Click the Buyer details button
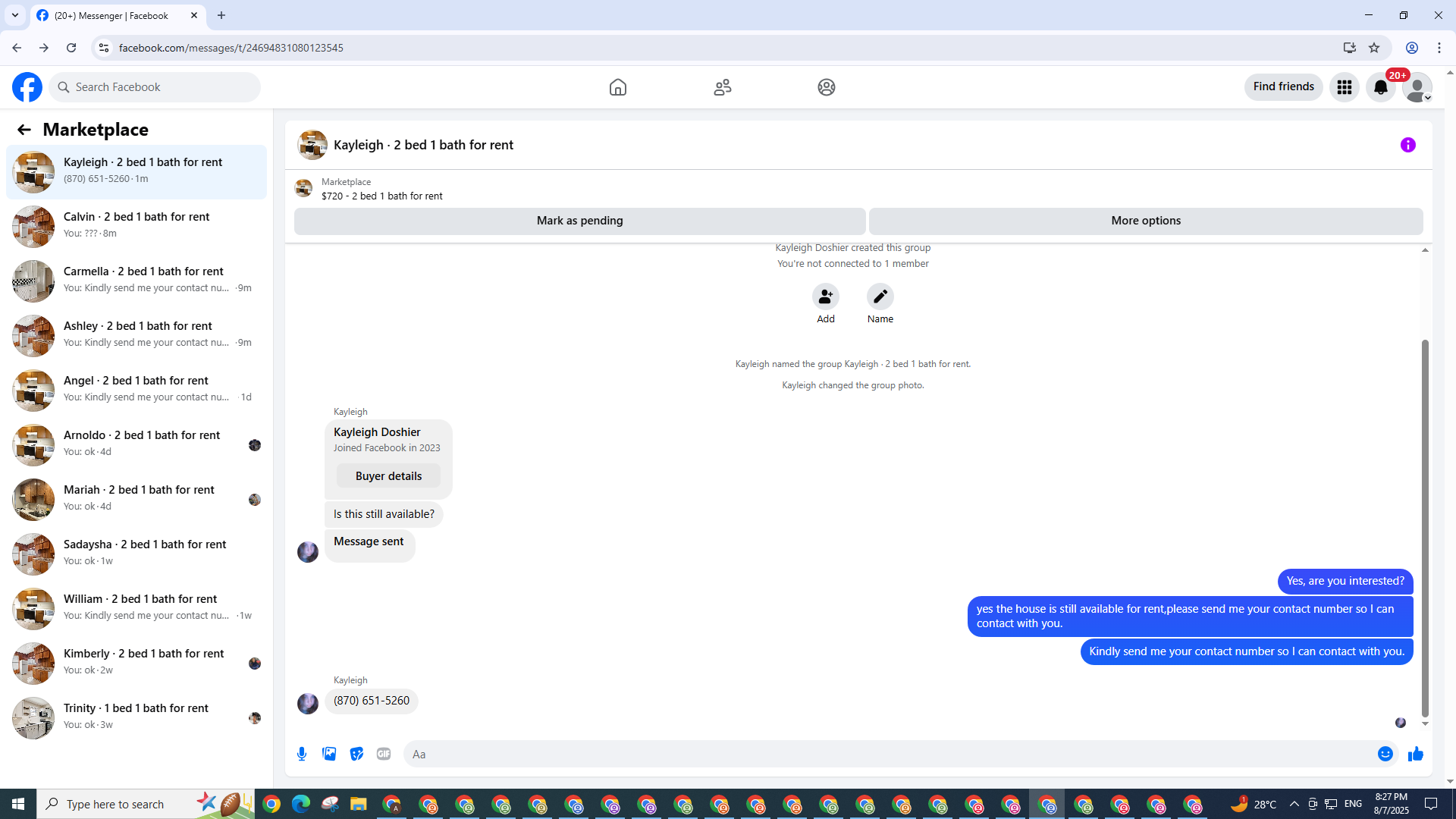 coord(388,476)
